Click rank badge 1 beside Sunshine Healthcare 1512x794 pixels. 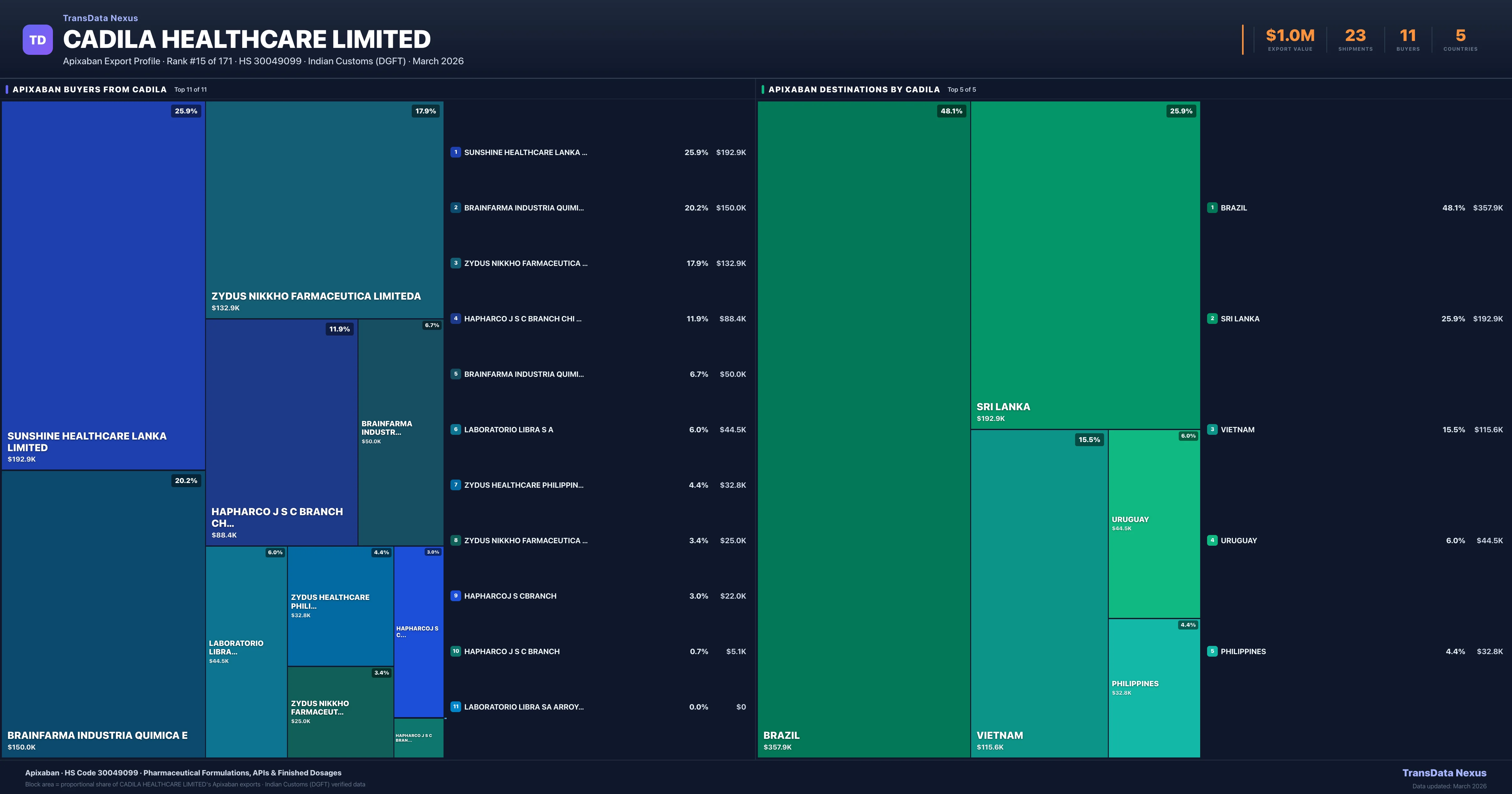click(455, 152)
